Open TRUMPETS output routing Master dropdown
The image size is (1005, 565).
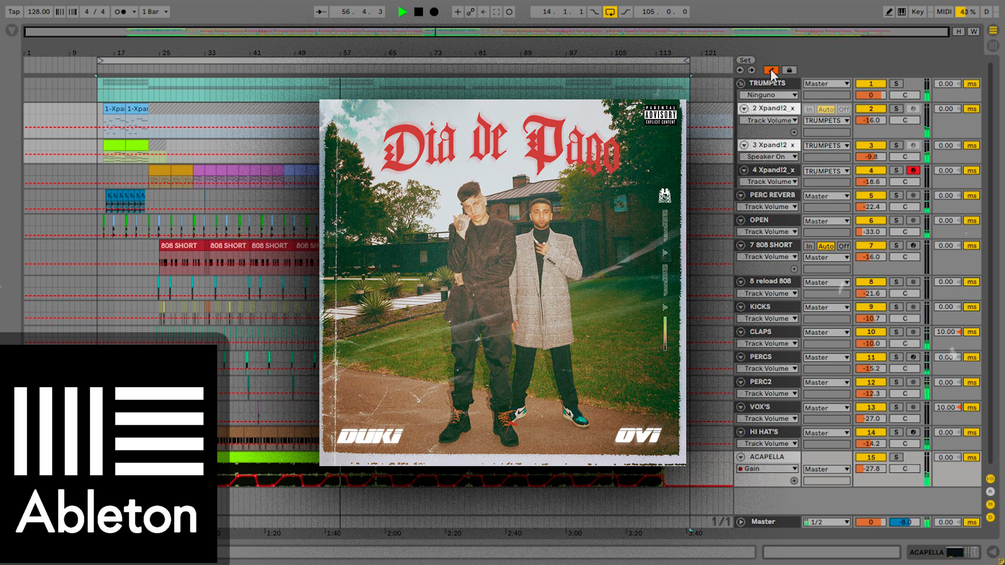coord(827,83)
